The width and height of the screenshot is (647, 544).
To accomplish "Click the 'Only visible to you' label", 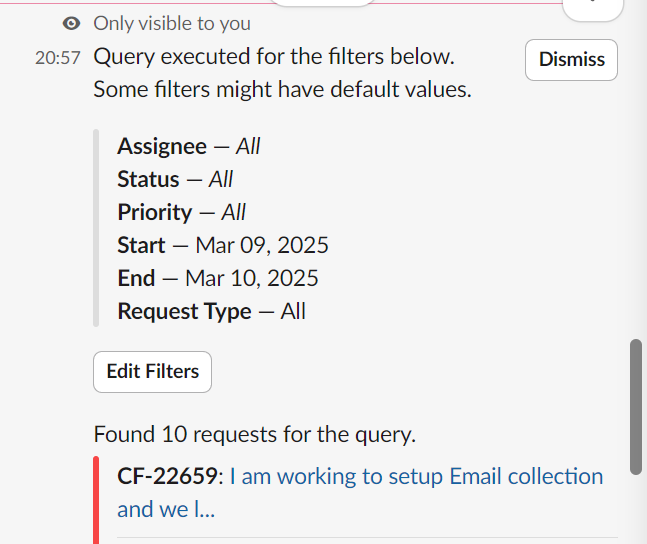I will click(172, 23).
